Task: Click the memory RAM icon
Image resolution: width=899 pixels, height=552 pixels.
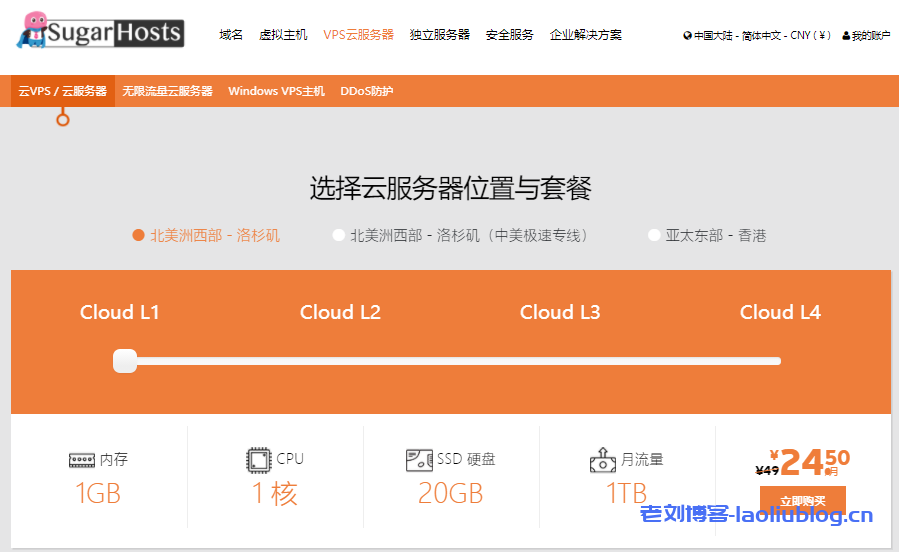Action: click(x=82, y=460)
